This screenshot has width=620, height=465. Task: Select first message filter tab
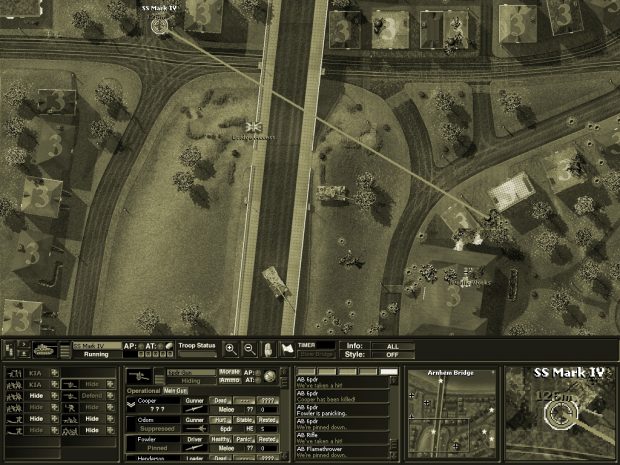(306, 372)
